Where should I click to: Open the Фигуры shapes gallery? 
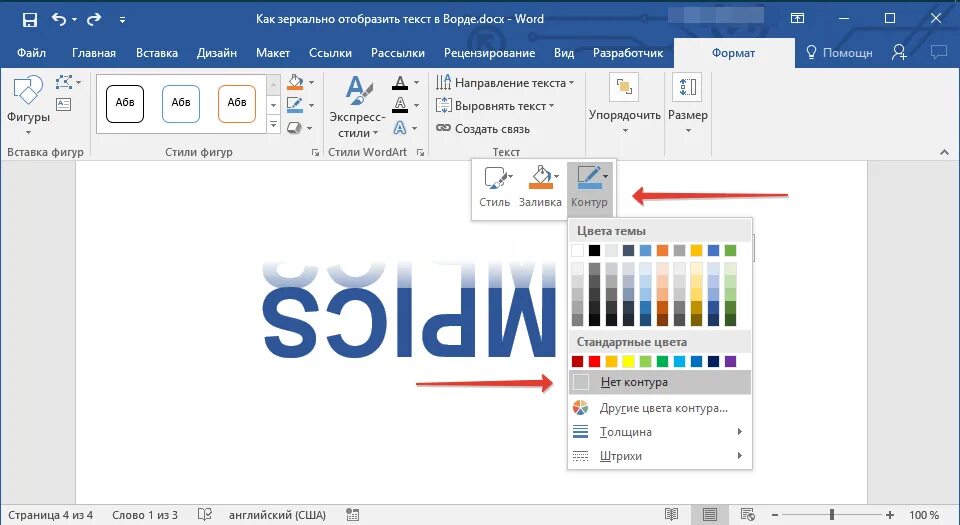tap(28, 106)
